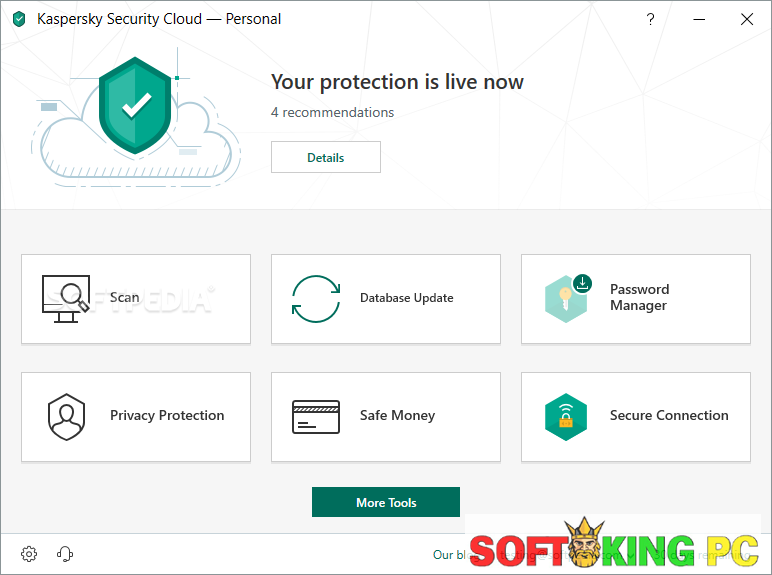Click the Details button

pyautogui.click(x=326, y=157)
